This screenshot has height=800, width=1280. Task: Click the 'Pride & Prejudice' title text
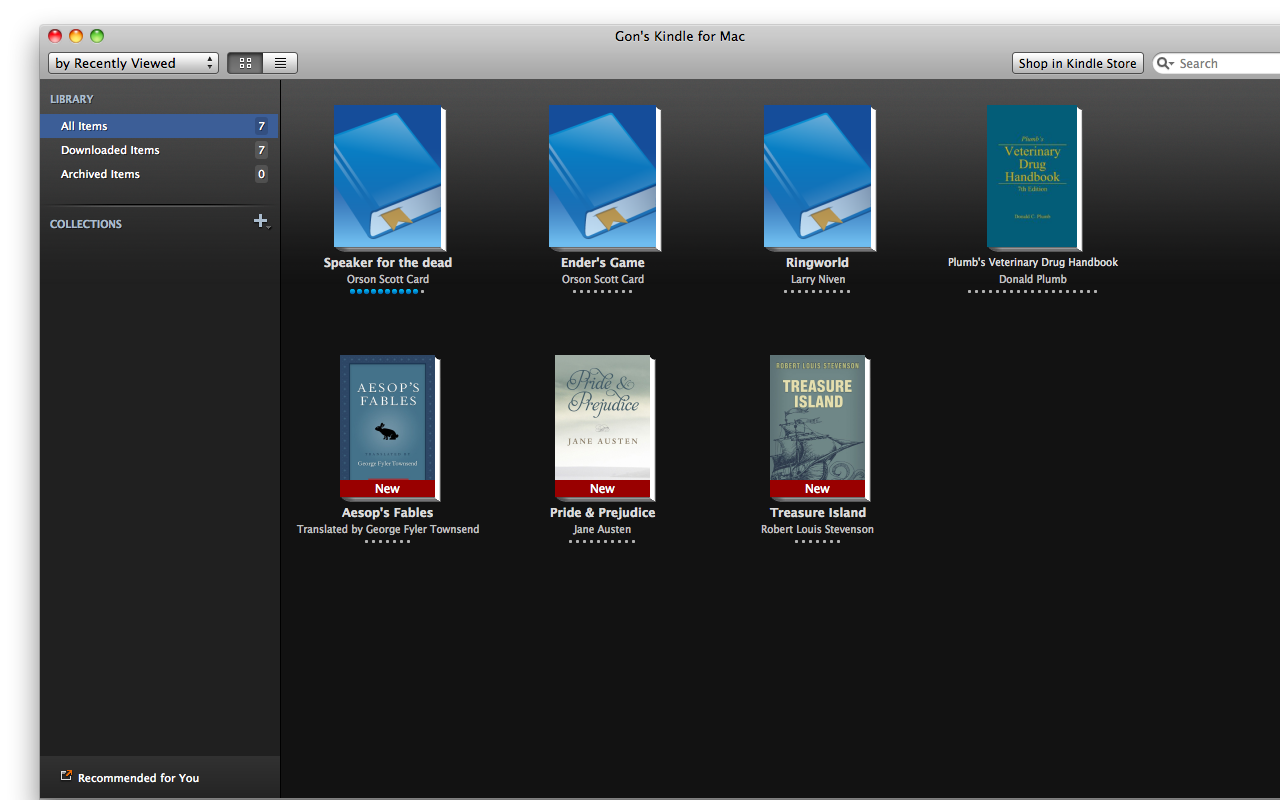(603, 513)
